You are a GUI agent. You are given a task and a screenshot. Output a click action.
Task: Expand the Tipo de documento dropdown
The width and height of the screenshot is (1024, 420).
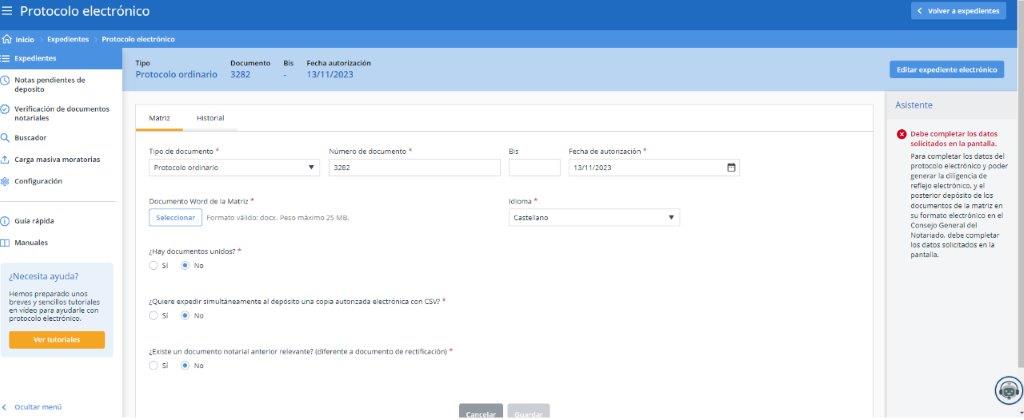click(x=234, y=167)
